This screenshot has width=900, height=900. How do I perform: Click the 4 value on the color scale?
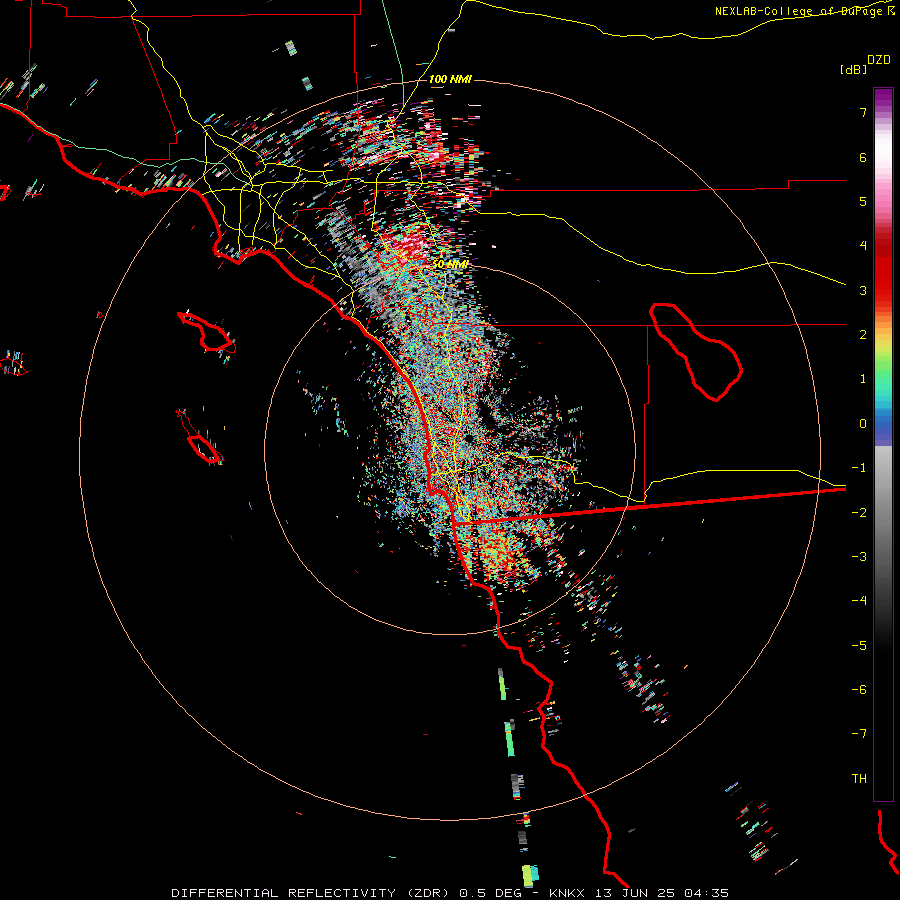pos(863,246)
